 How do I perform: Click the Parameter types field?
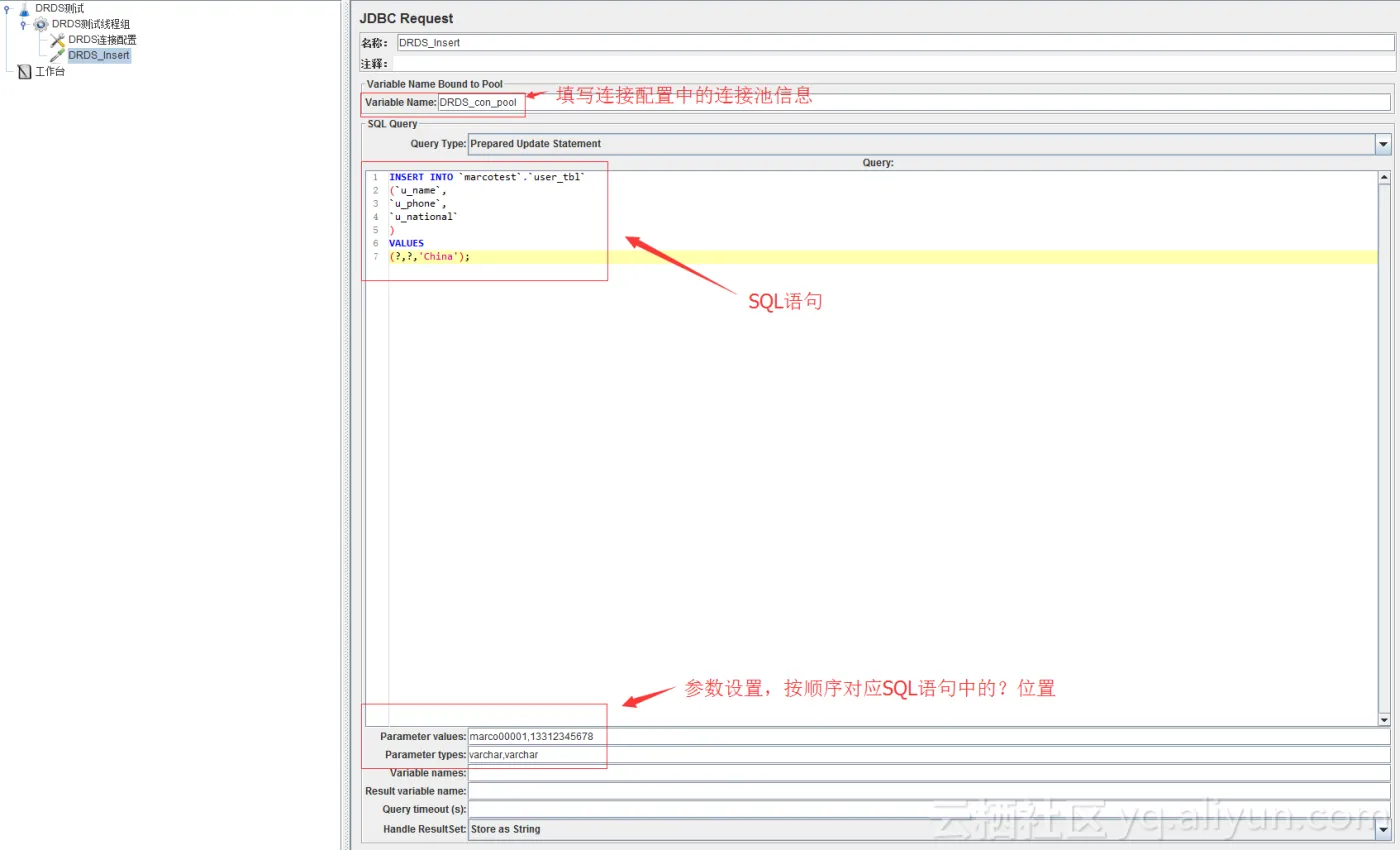point(929,755)
